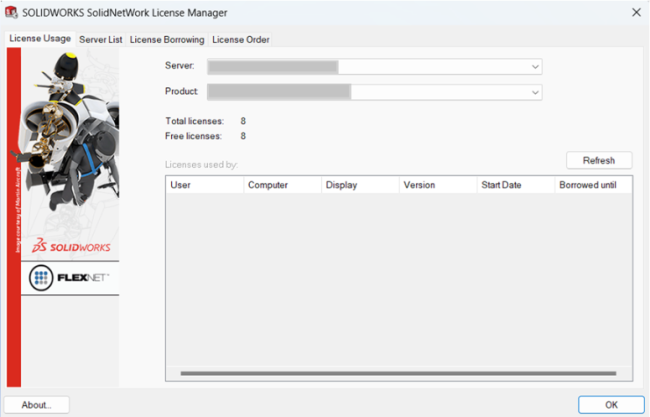Click inside the Product combo box field
Viewport: 650px width, 417px height.
pos(370,92)
